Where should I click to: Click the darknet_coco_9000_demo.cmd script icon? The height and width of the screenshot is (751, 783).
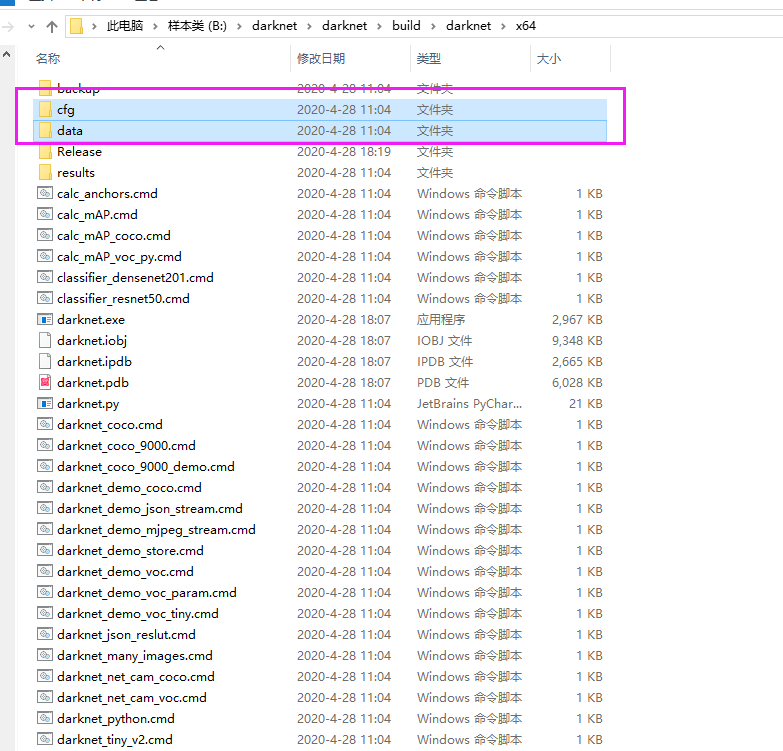pyautogui.click(x=45, y=466)
